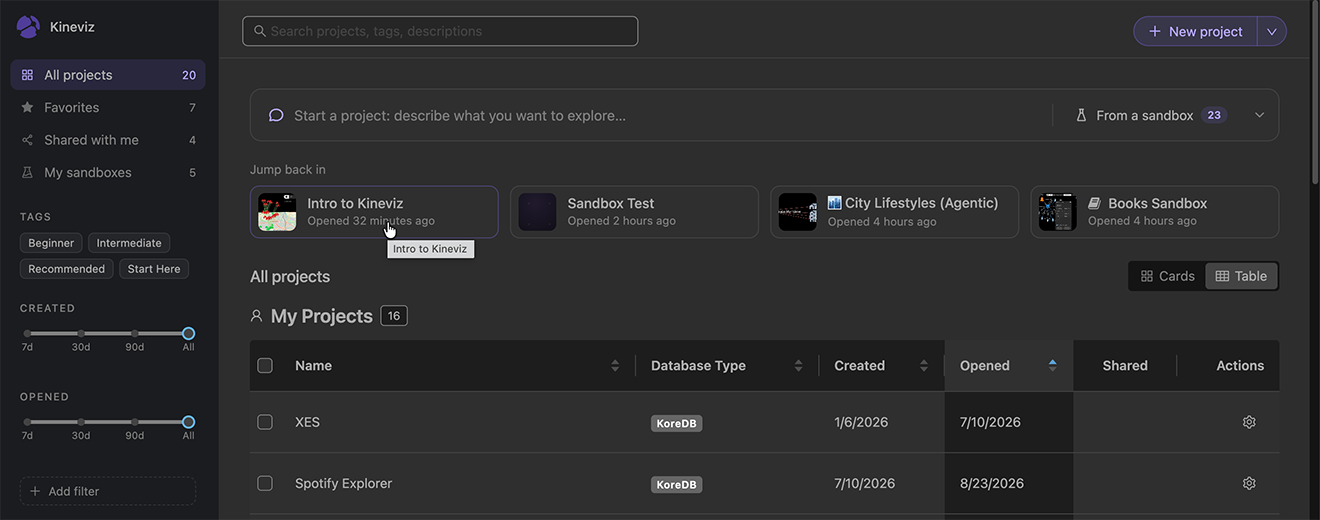Click Sandbox Test thumbnail
The width and height of the screenshot is (1320, 520).
click(537, 212)
